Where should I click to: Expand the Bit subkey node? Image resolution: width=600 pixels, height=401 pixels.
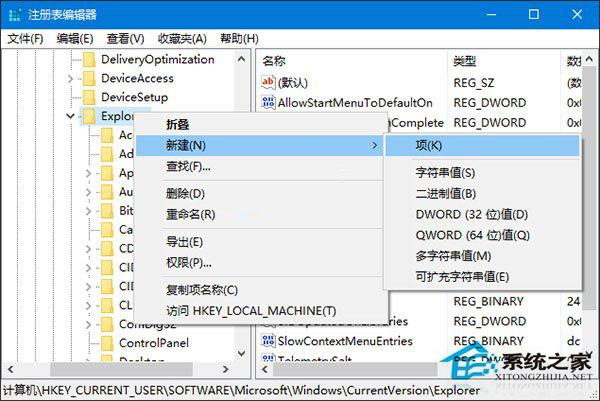(88, 211)
